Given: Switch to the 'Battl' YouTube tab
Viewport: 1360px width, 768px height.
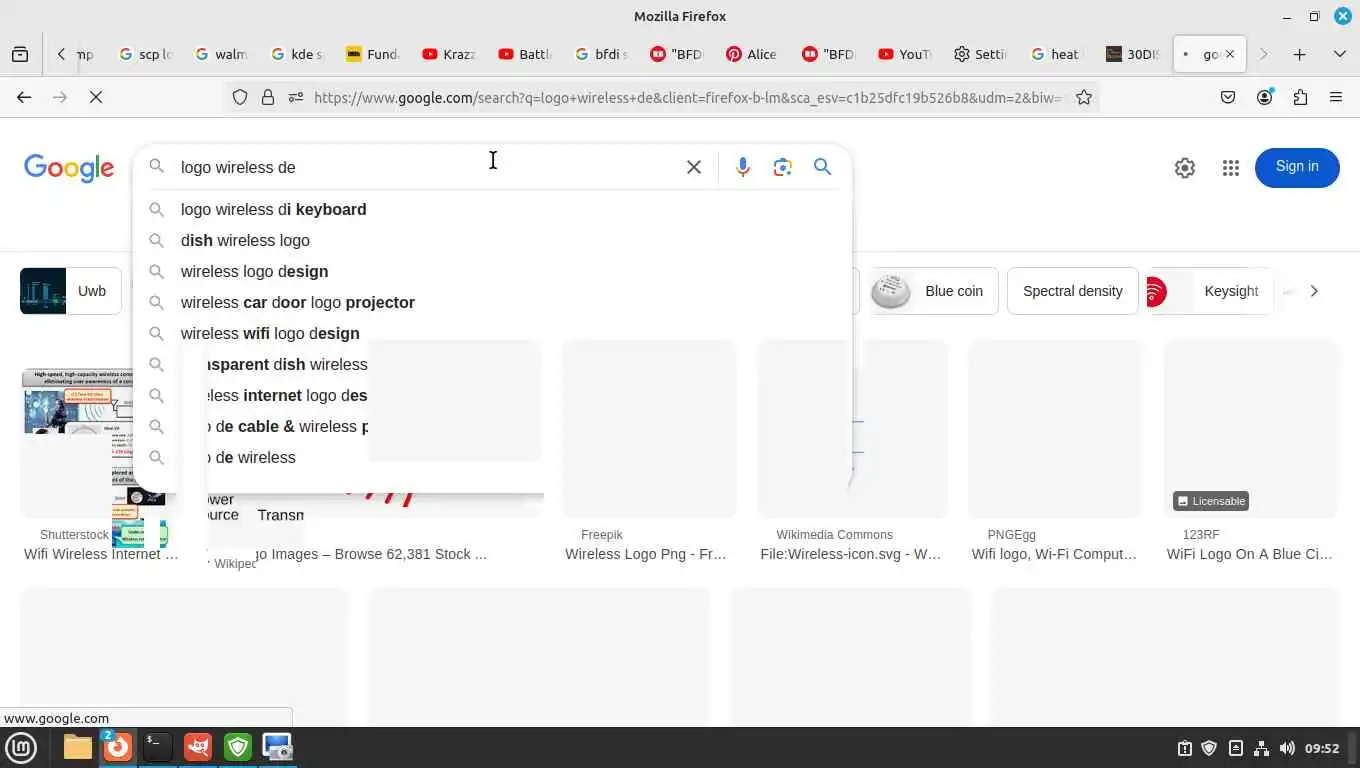Looking at the screenshot, I should tap(525, 55).
